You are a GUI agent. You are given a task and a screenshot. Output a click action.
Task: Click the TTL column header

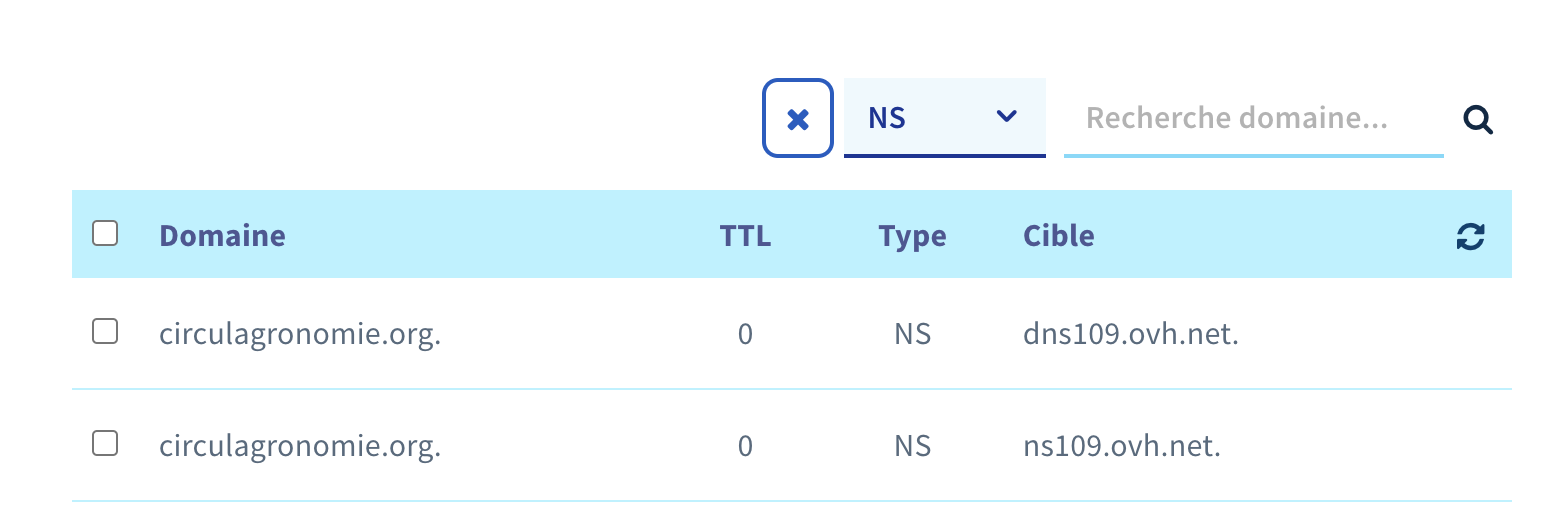745,236
